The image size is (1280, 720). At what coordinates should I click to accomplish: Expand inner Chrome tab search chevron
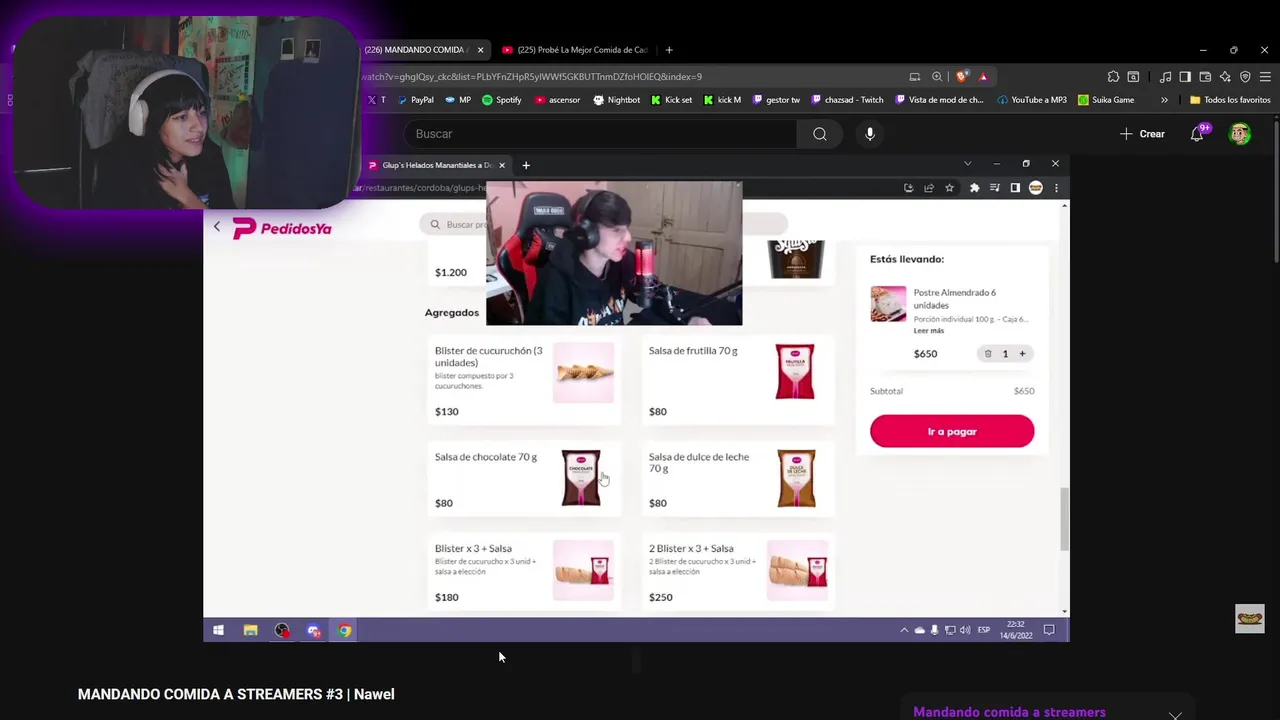click(967, 164)
